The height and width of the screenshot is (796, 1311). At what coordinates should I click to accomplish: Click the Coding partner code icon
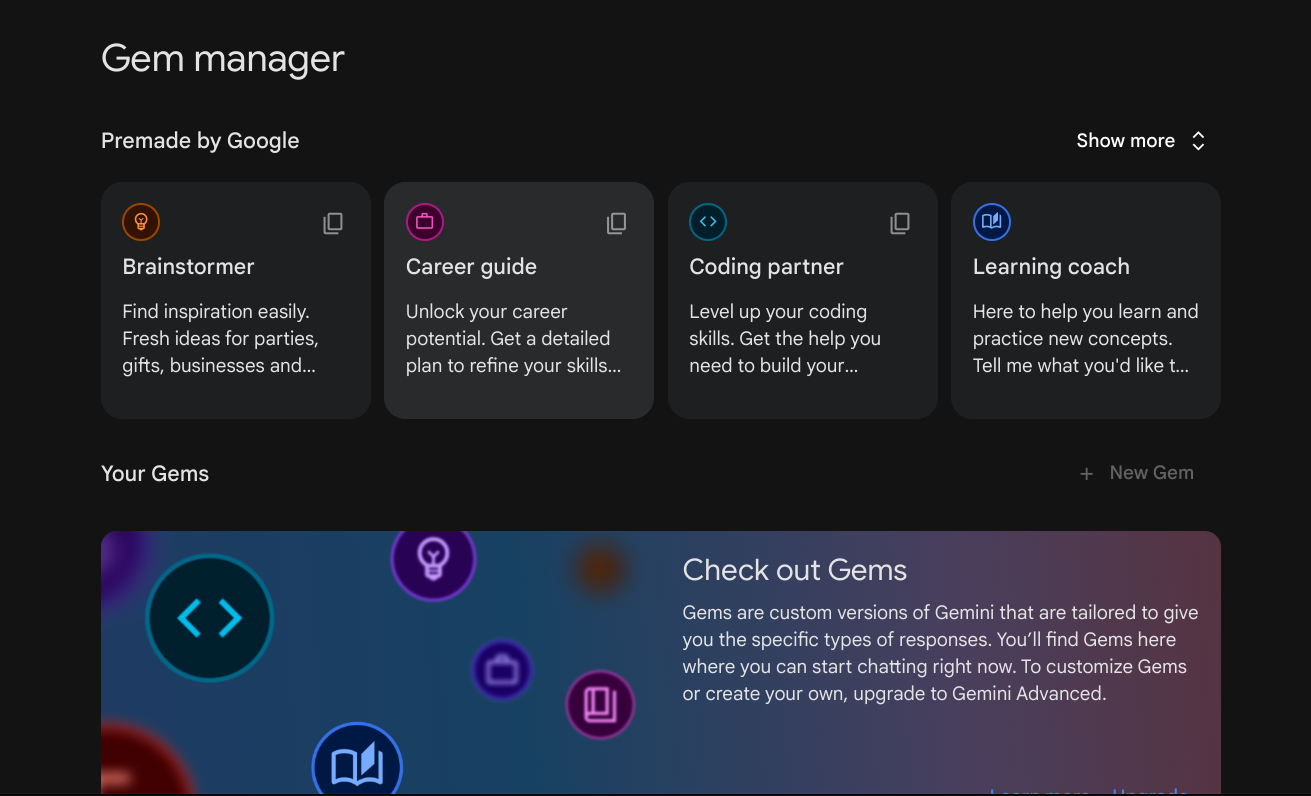click(x=708, y=222)
